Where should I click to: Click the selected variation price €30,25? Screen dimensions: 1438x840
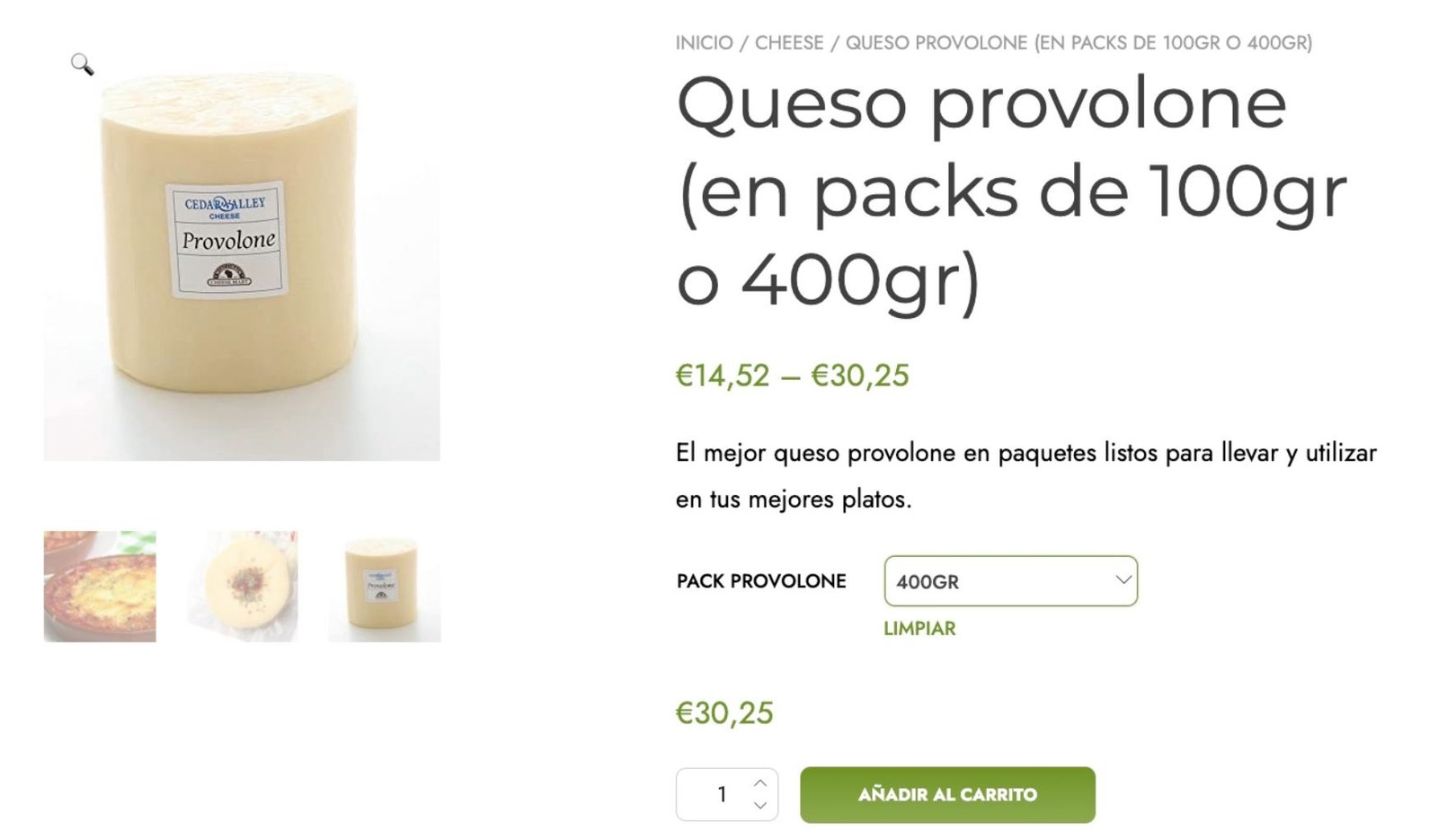point(724,713)
